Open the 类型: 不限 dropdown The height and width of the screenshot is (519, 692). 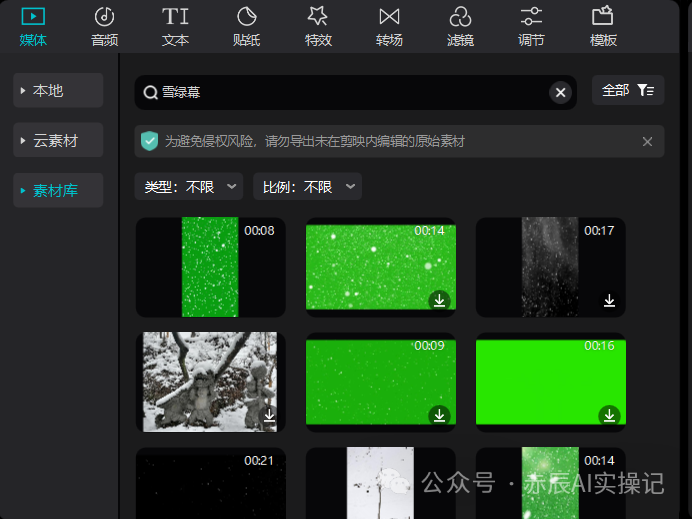[189, 187]
